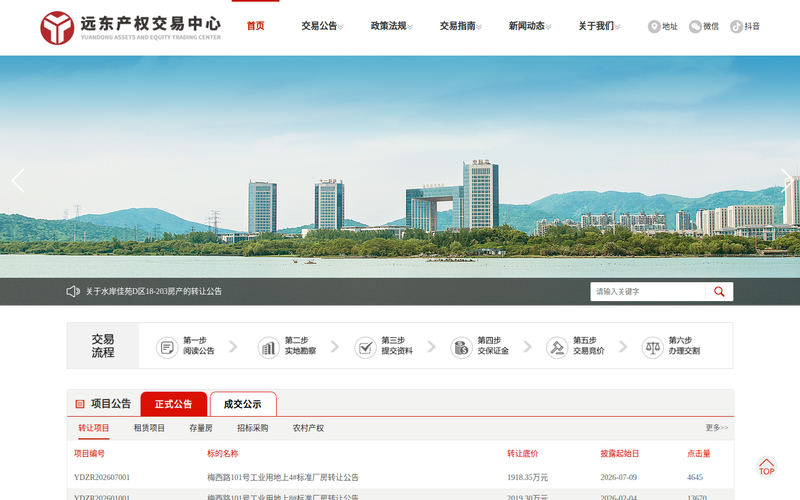The width and height of the screenshot is (800, 500).
Task: Click the 转让底价 column header
Action: tap(522, 454)
